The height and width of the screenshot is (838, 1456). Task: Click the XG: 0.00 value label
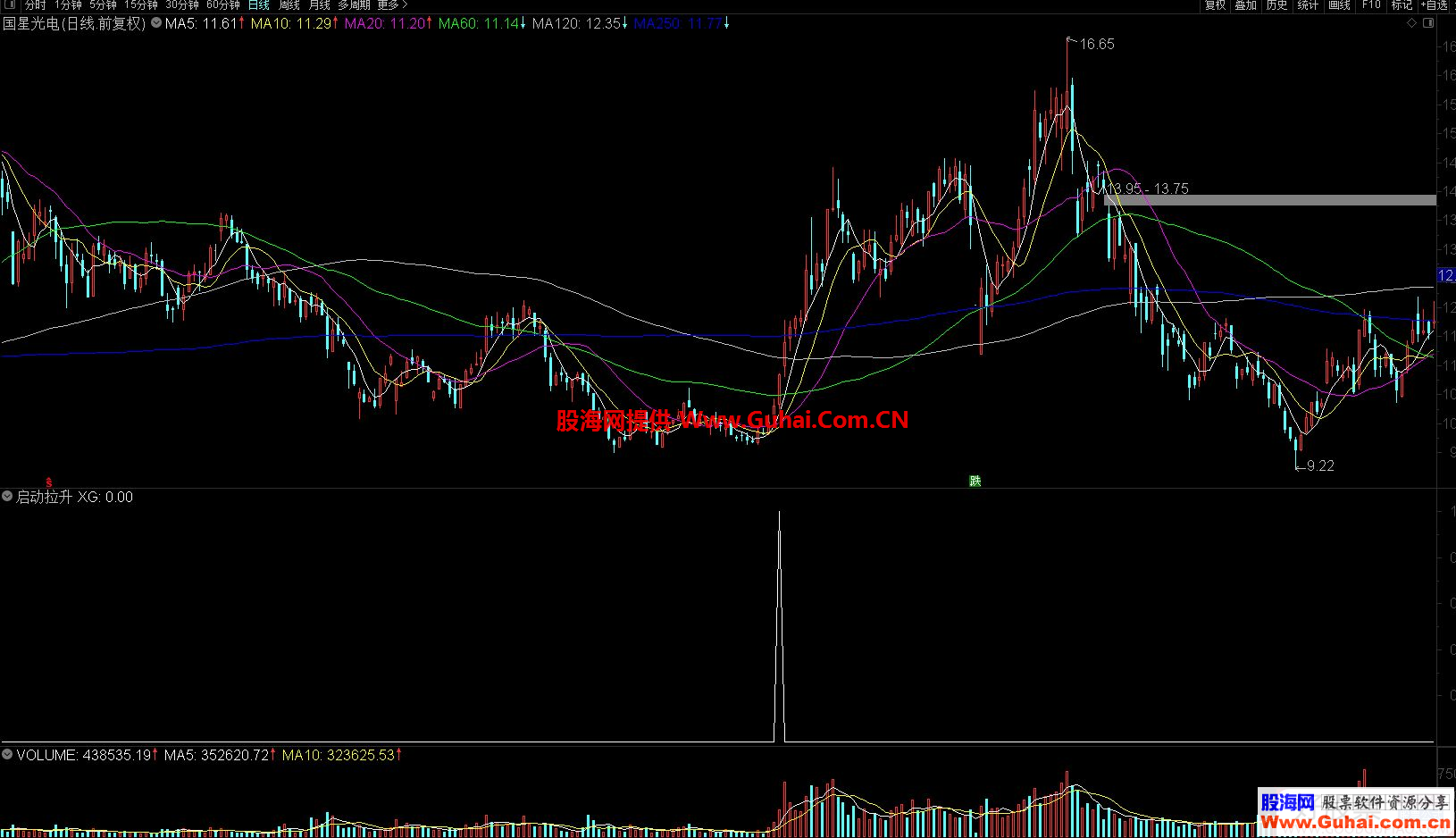105,497
